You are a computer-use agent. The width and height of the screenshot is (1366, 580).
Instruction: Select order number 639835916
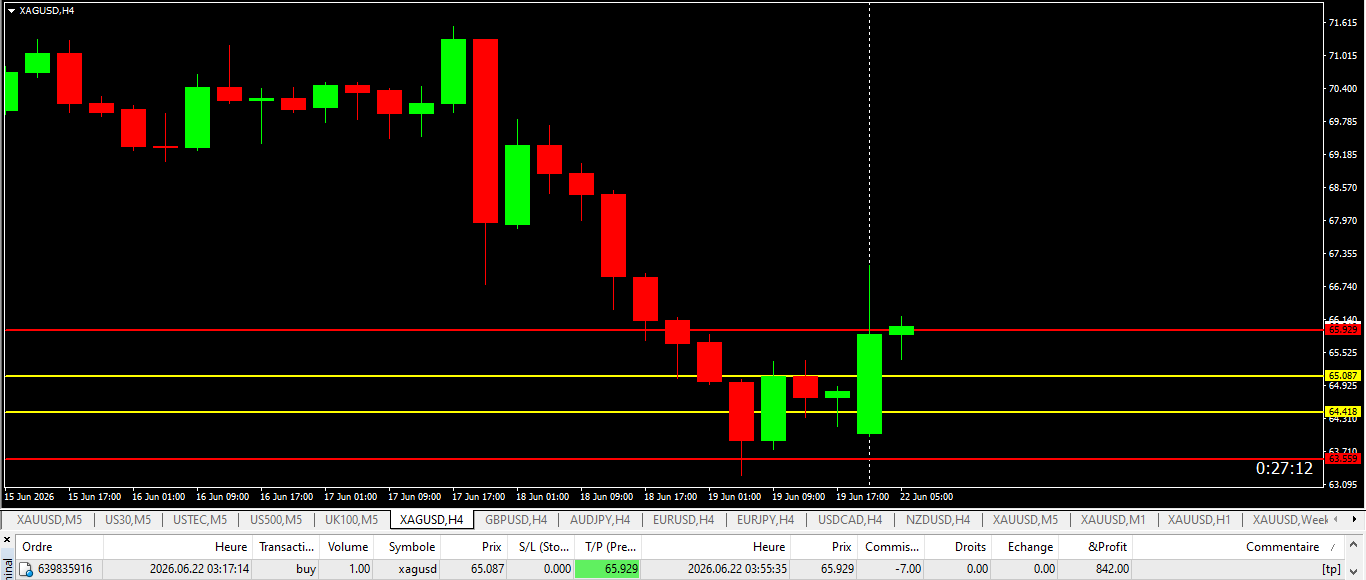[x=65, y=569]
